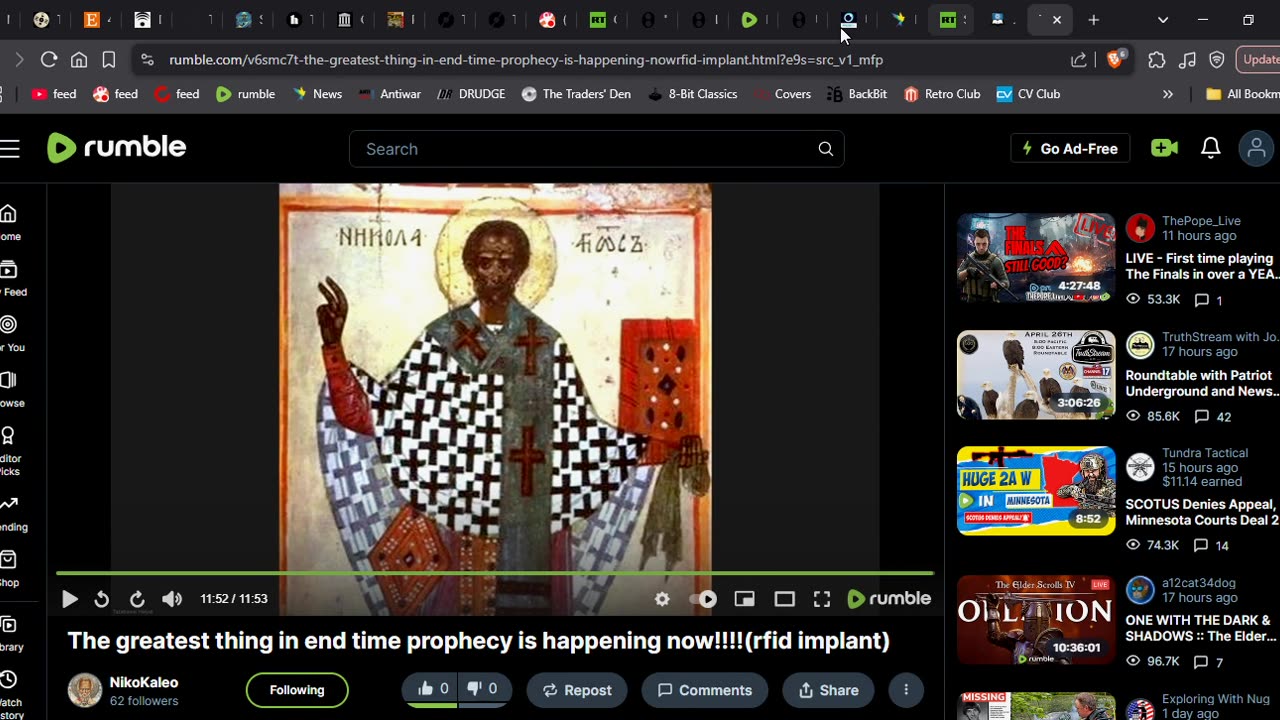Click the forward skip playback icon

(137, 599)
